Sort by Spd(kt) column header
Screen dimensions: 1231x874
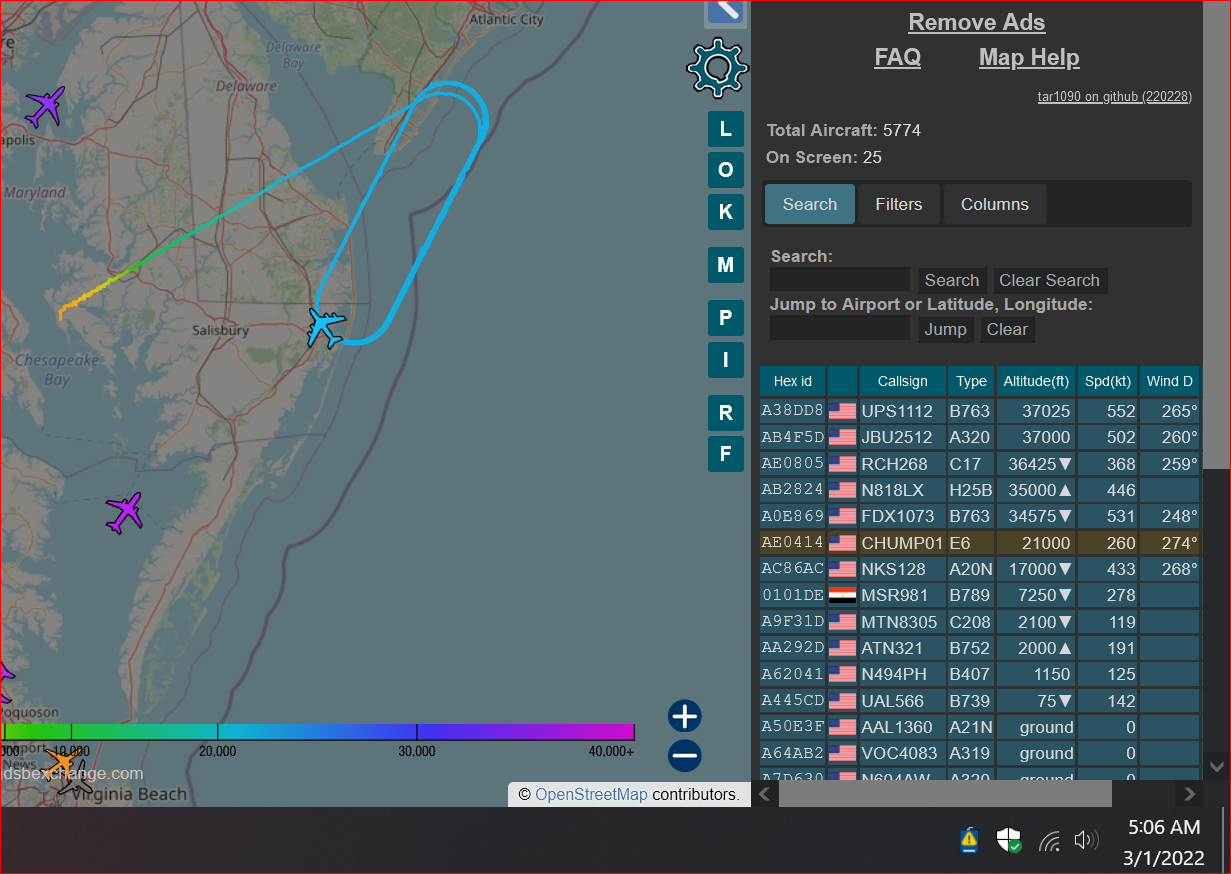tap(1107, 381)
